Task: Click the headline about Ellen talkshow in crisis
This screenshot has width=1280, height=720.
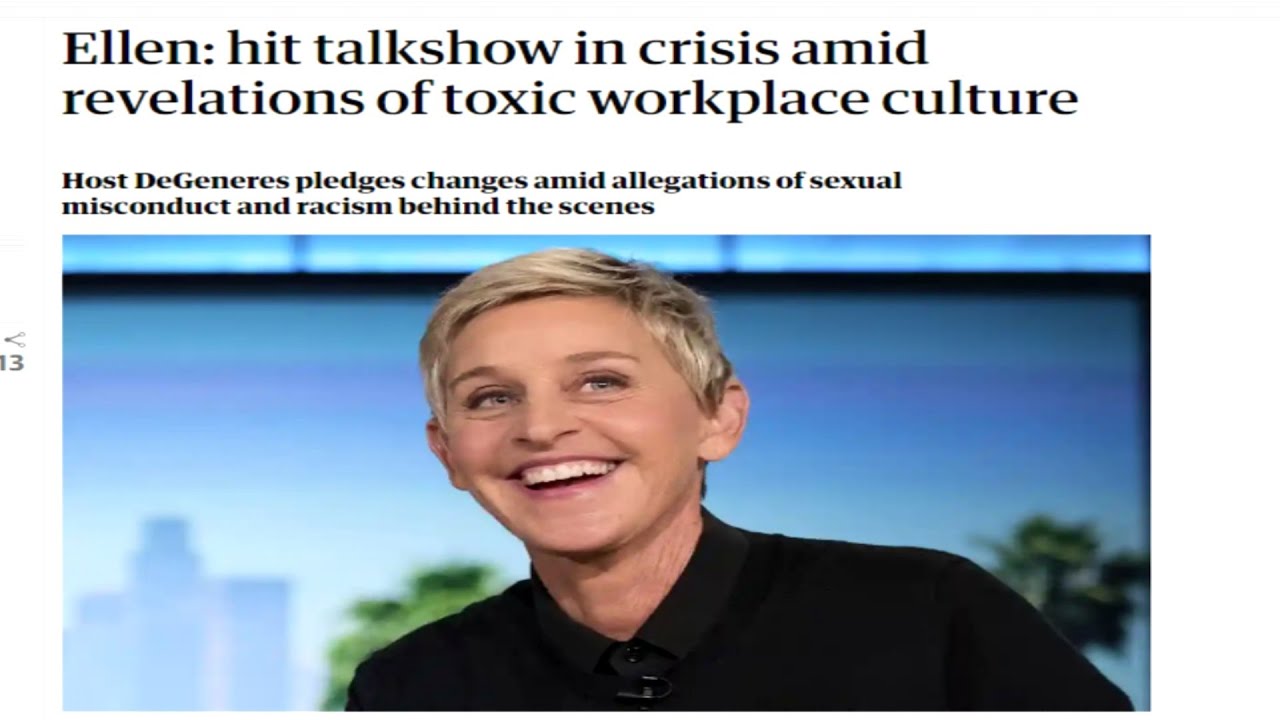Action: point(570,73)
